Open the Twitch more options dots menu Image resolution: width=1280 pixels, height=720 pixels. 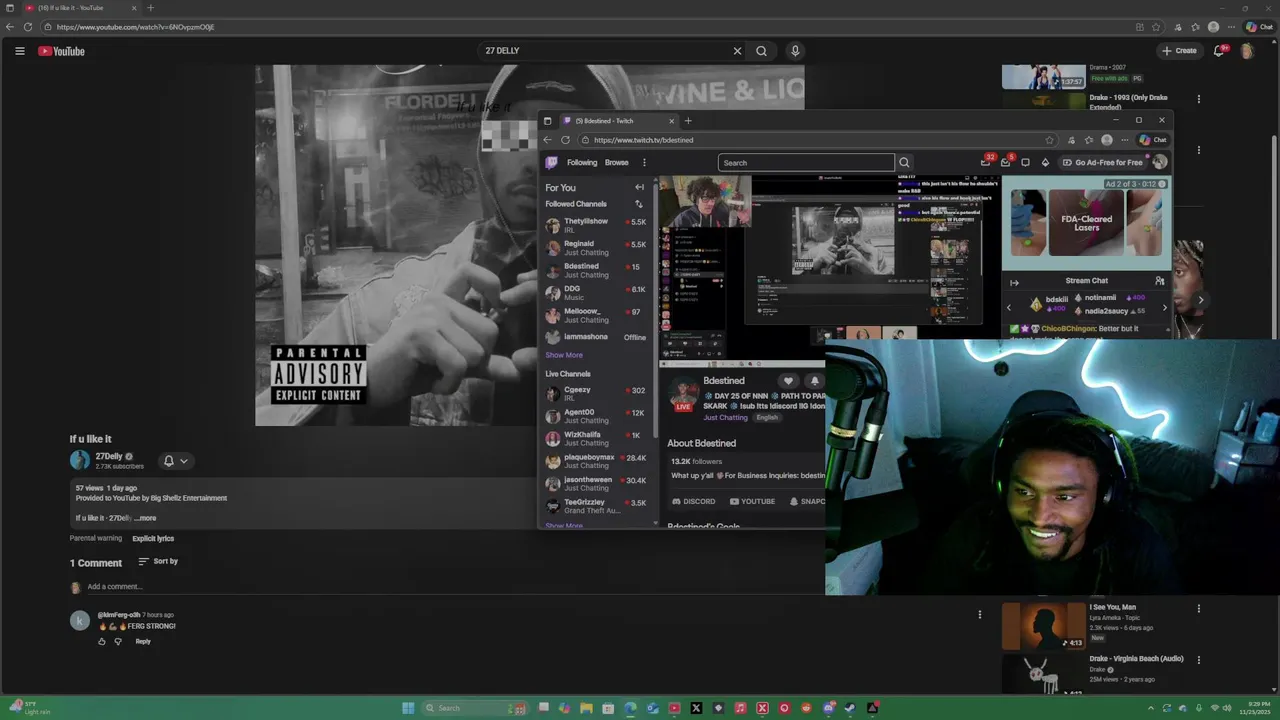[644, 162]
